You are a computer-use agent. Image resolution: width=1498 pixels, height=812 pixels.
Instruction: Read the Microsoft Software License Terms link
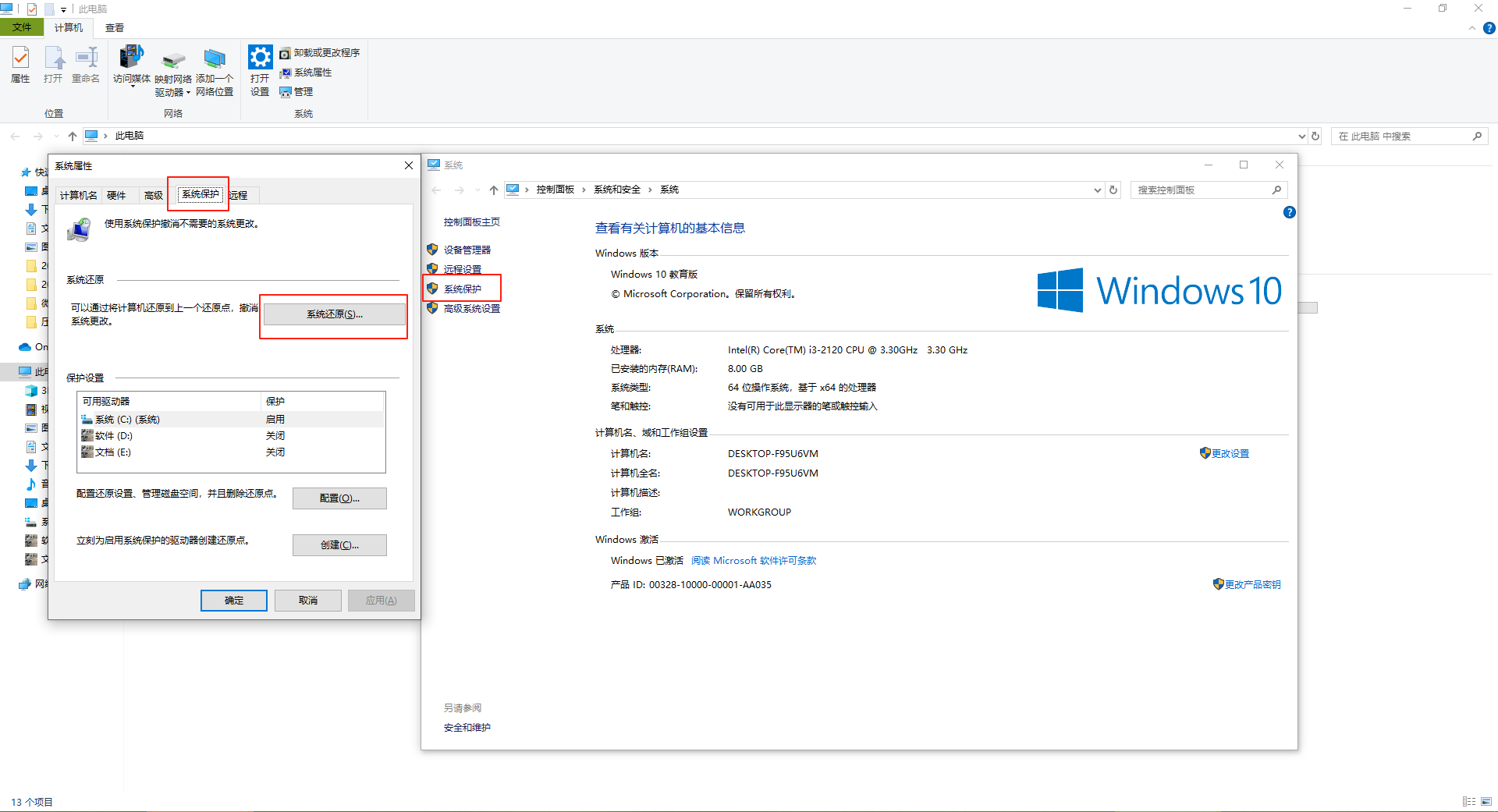754,561
